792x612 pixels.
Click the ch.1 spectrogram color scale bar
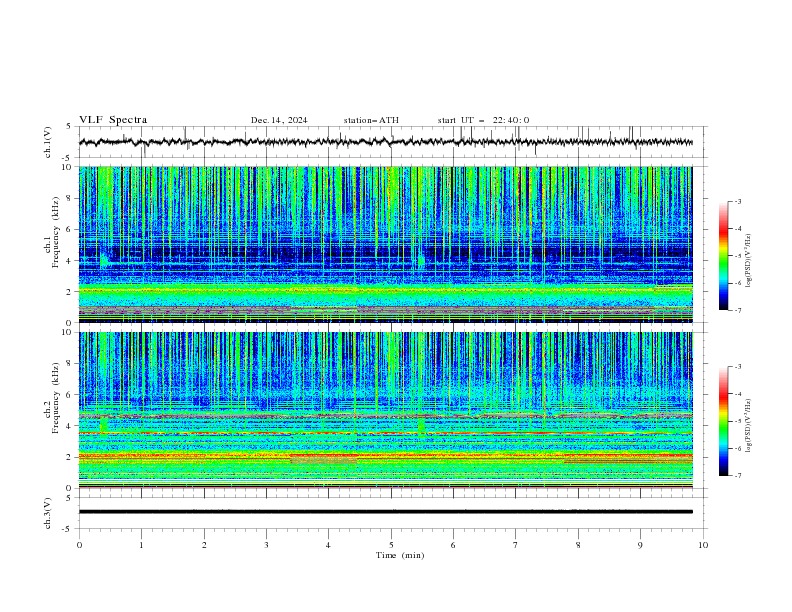(723, 256)
